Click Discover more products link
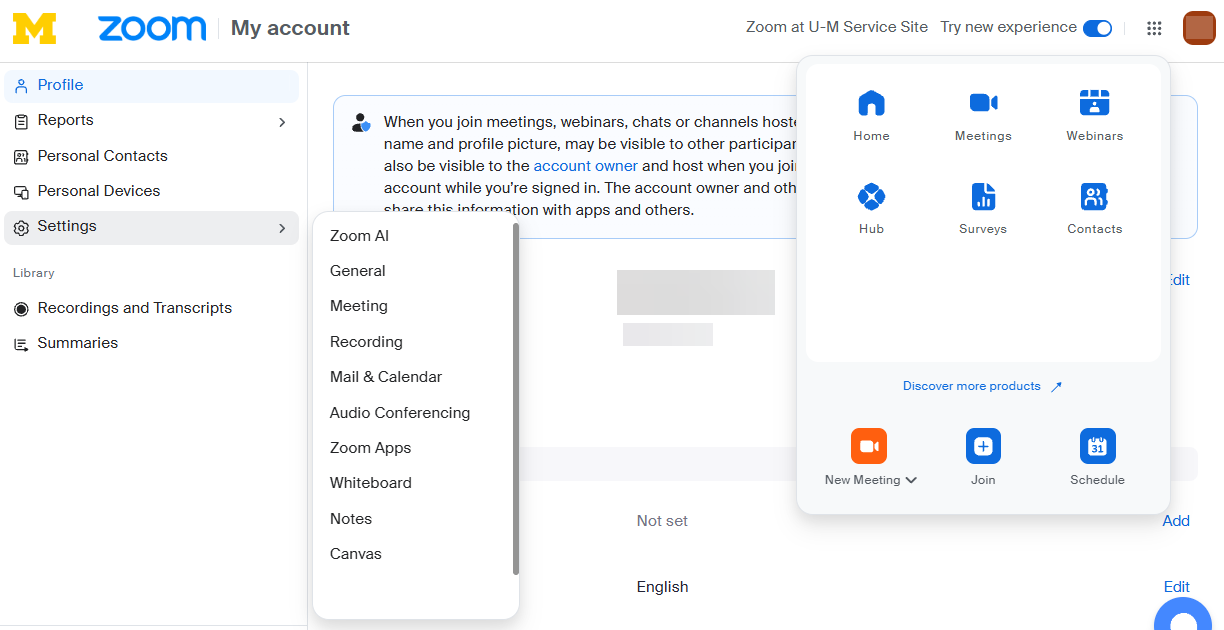Viewport: 1224px width, 630px height. [982, 386]
